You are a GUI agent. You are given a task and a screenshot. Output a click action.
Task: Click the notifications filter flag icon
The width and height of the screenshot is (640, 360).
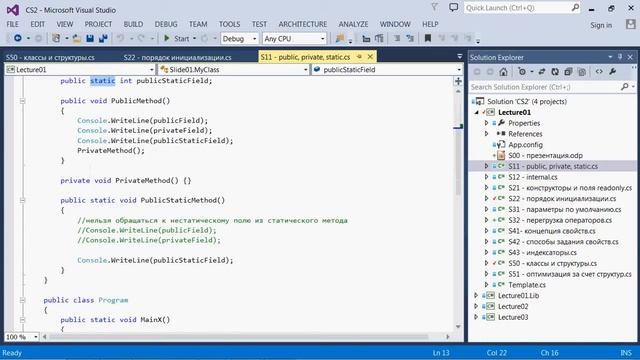[435, 7]
